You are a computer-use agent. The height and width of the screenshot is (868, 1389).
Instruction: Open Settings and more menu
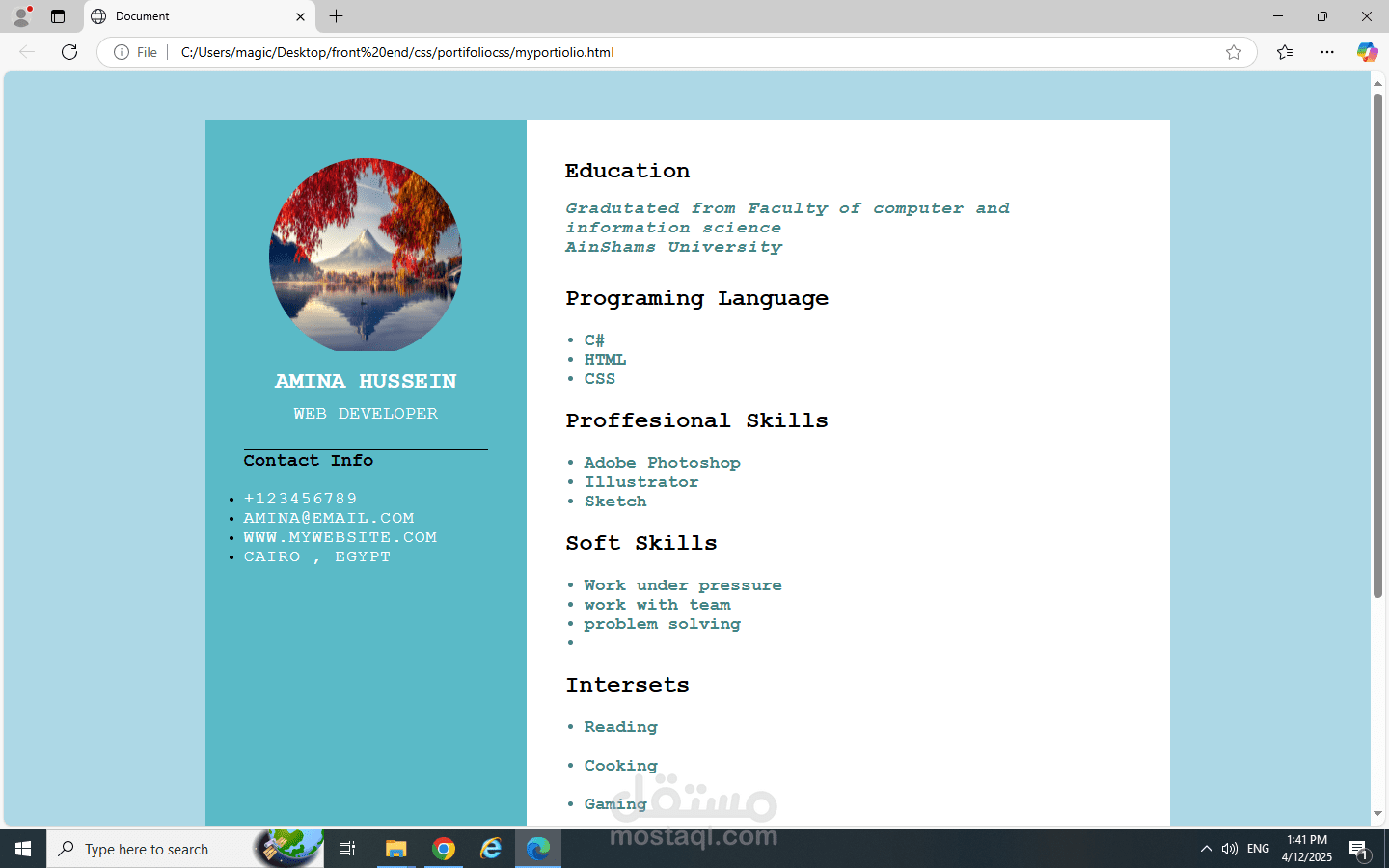pyautogui.click(x=1327, y=52)
